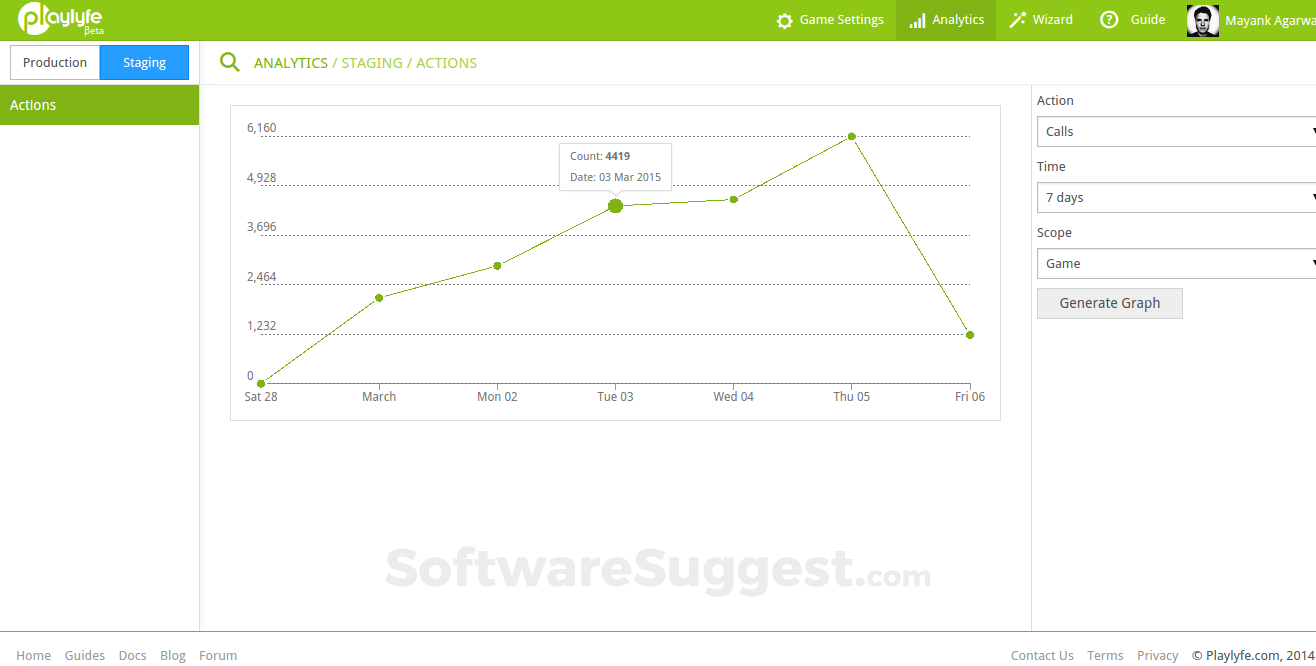The width and height of the screenshot is (1316, 666).
Task: Select Actions in the left sidebar
Action: 33,104
